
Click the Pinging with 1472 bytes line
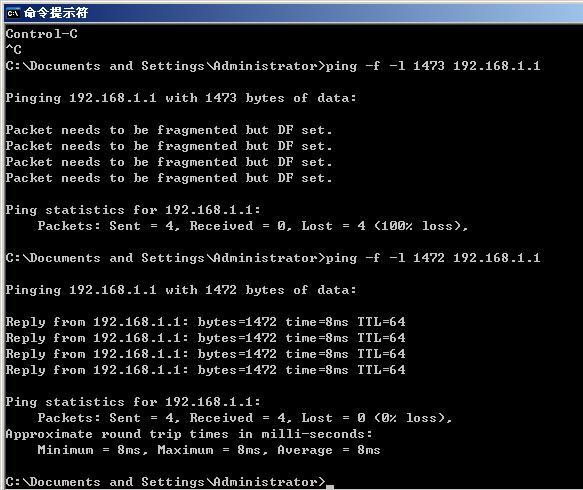coord(181,290)
